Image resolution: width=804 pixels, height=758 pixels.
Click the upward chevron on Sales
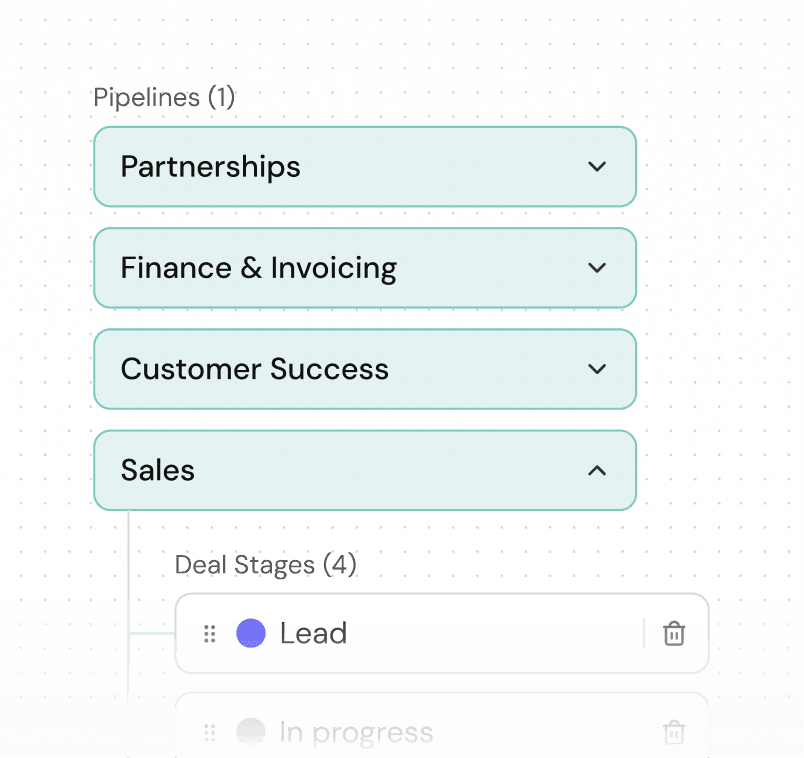[597, 470]
